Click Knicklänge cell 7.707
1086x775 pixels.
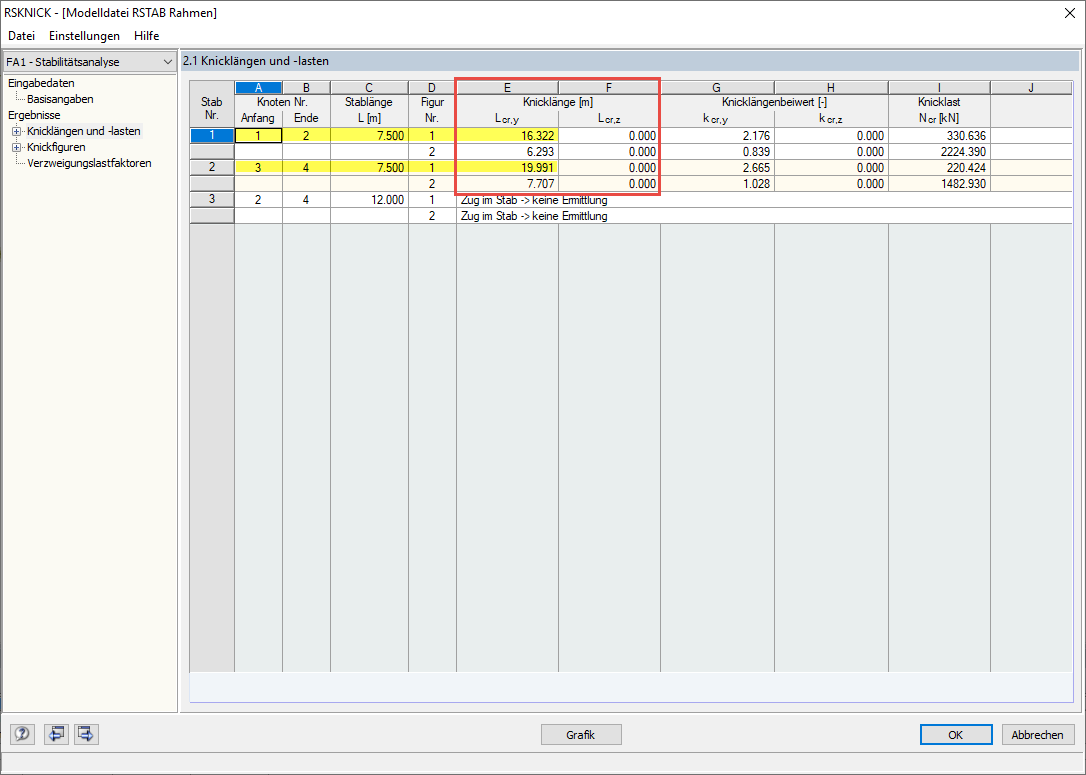[508, 184]
